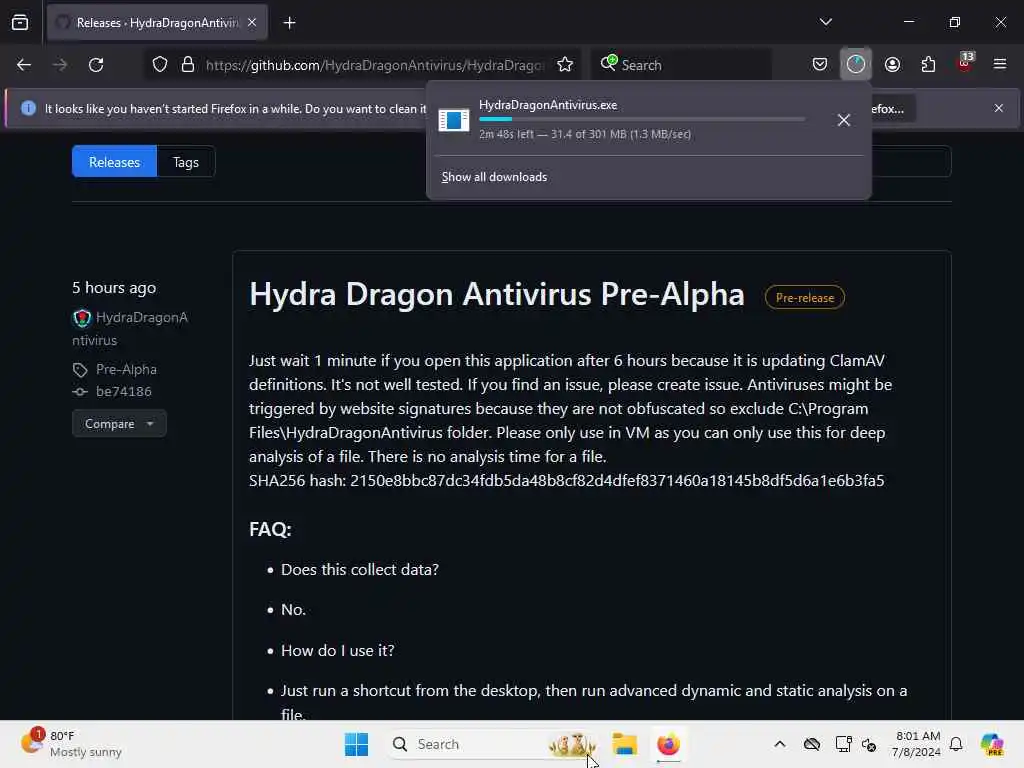Click the taskbar Search box
Screen dimensions: 1024x768
[491, 744]
